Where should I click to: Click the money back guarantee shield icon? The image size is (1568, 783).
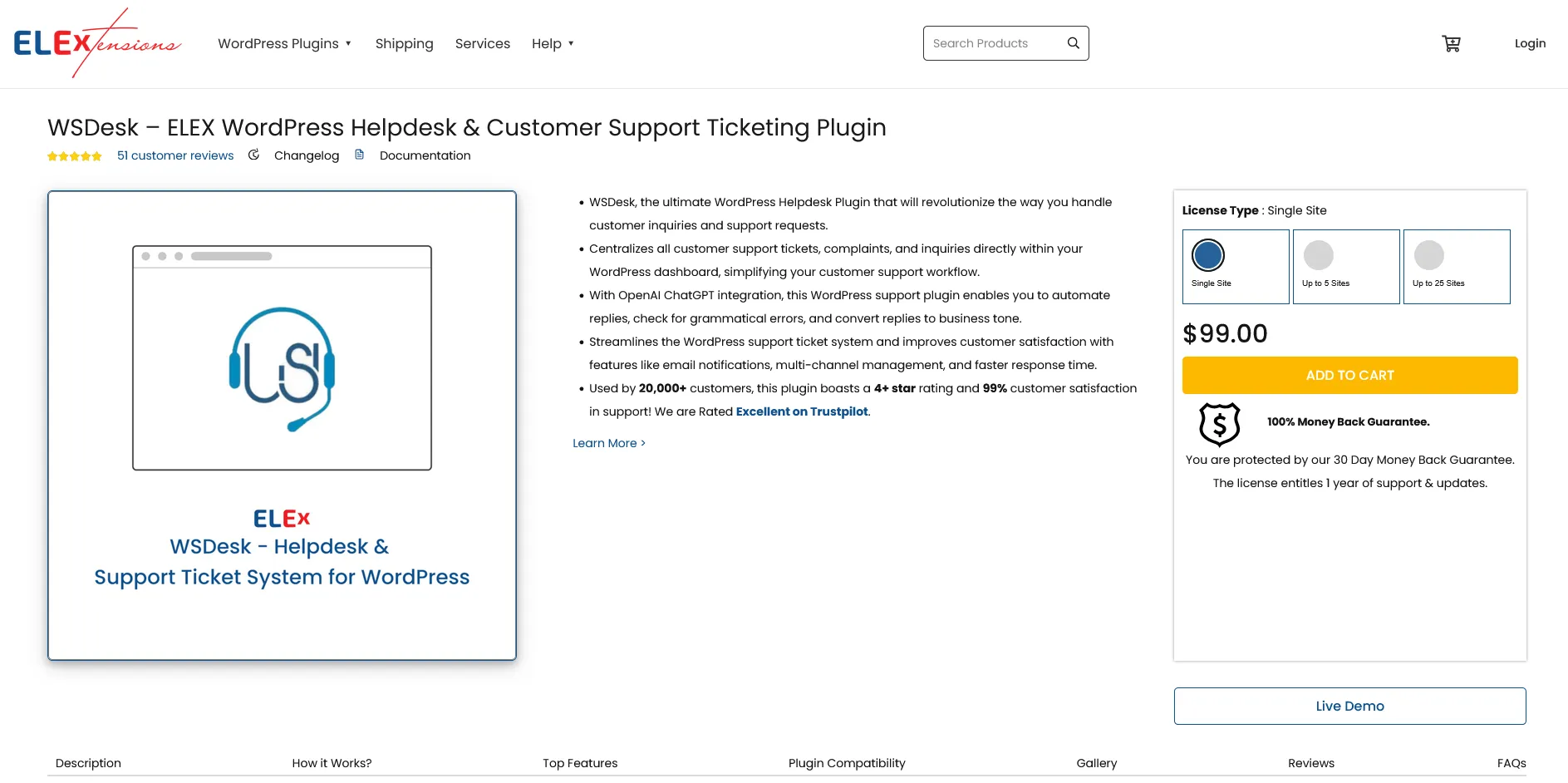coord(1219,424)
